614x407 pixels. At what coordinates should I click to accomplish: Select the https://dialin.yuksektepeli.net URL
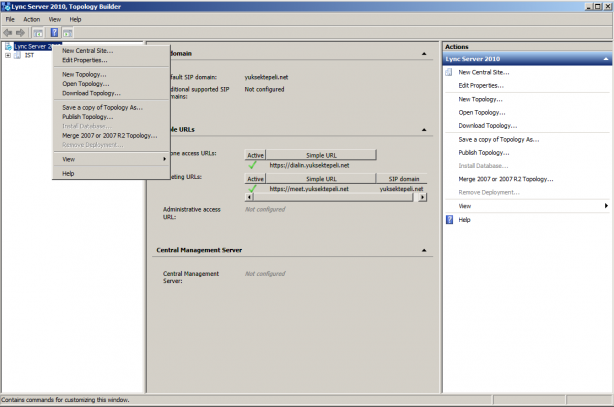(x=309, y=165)
